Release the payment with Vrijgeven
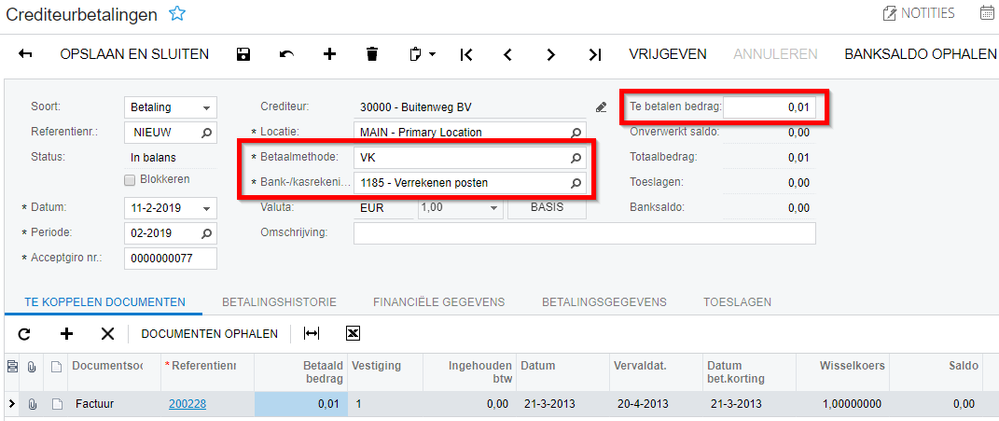This screenshot has height=421, width=999. point(668,54)
